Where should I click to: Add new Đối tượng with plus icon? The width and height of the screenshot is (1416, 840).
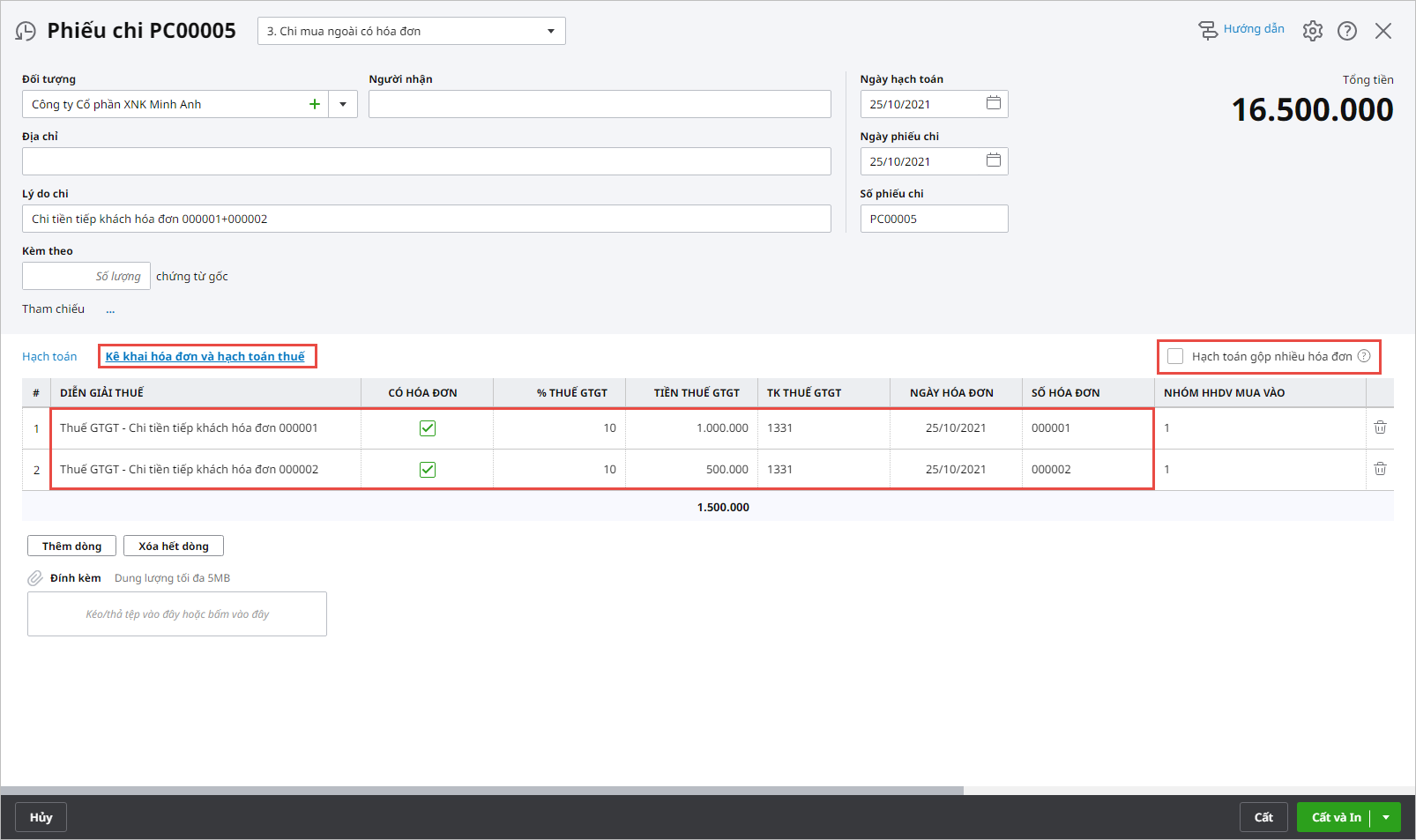315,104
